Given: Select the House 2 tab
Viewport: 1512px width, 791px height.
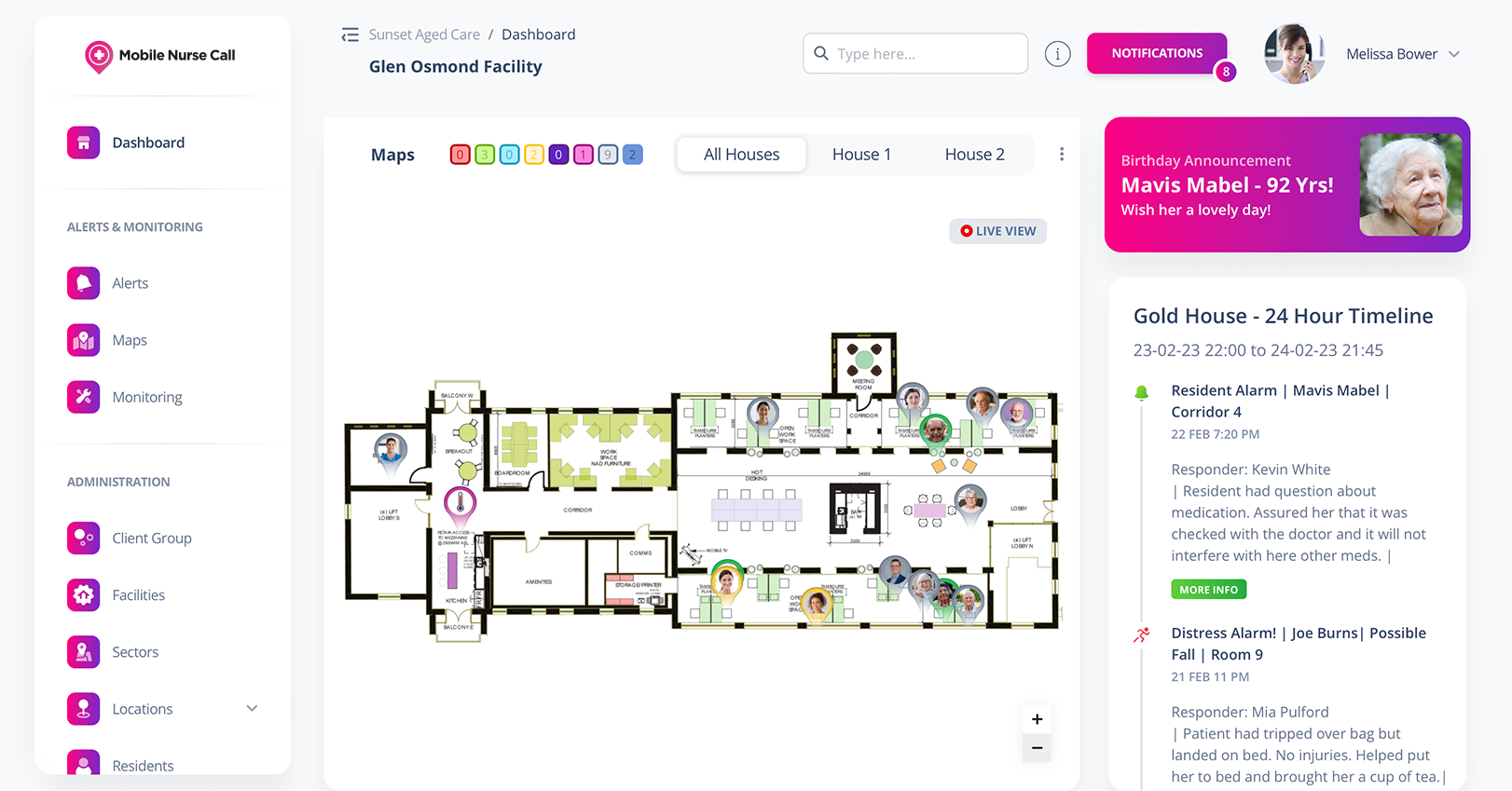Looking at the screenshot, I should click(974, 155).
